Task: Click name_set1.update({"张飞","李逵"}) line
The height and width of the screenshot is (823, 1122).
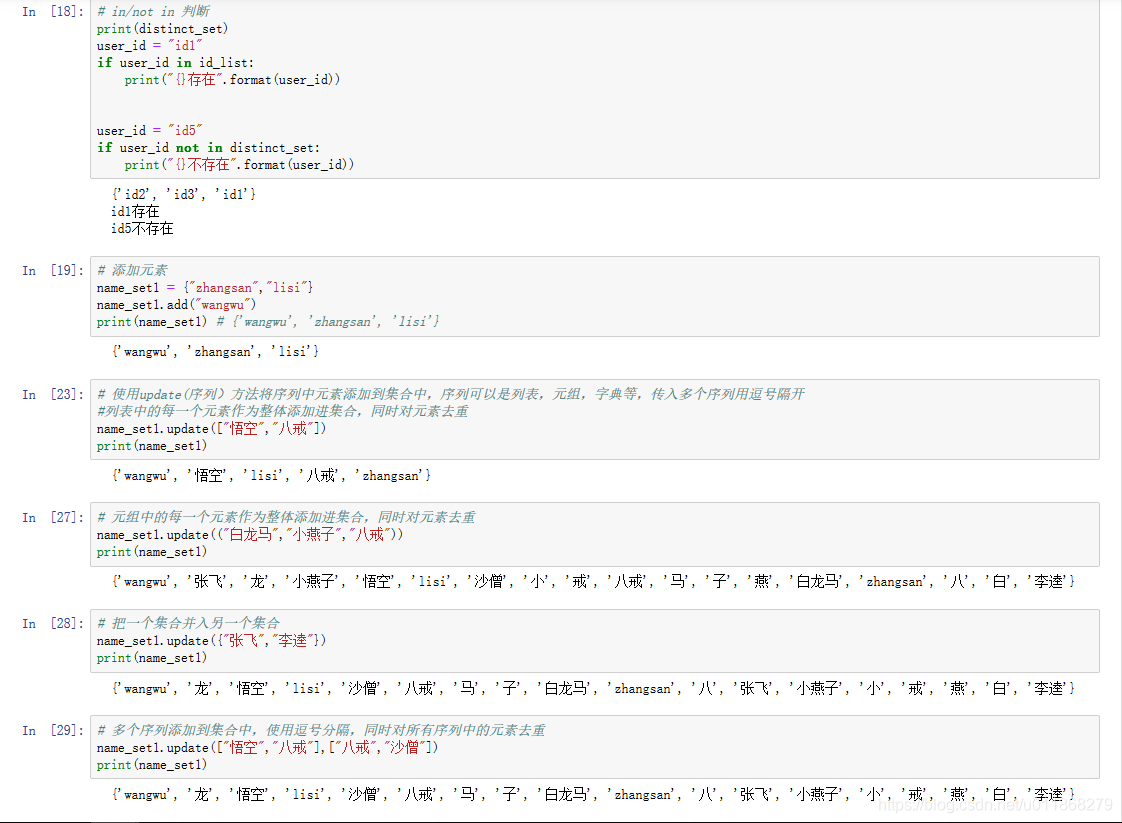Action: pyautogui.click(x=211, y=641)
